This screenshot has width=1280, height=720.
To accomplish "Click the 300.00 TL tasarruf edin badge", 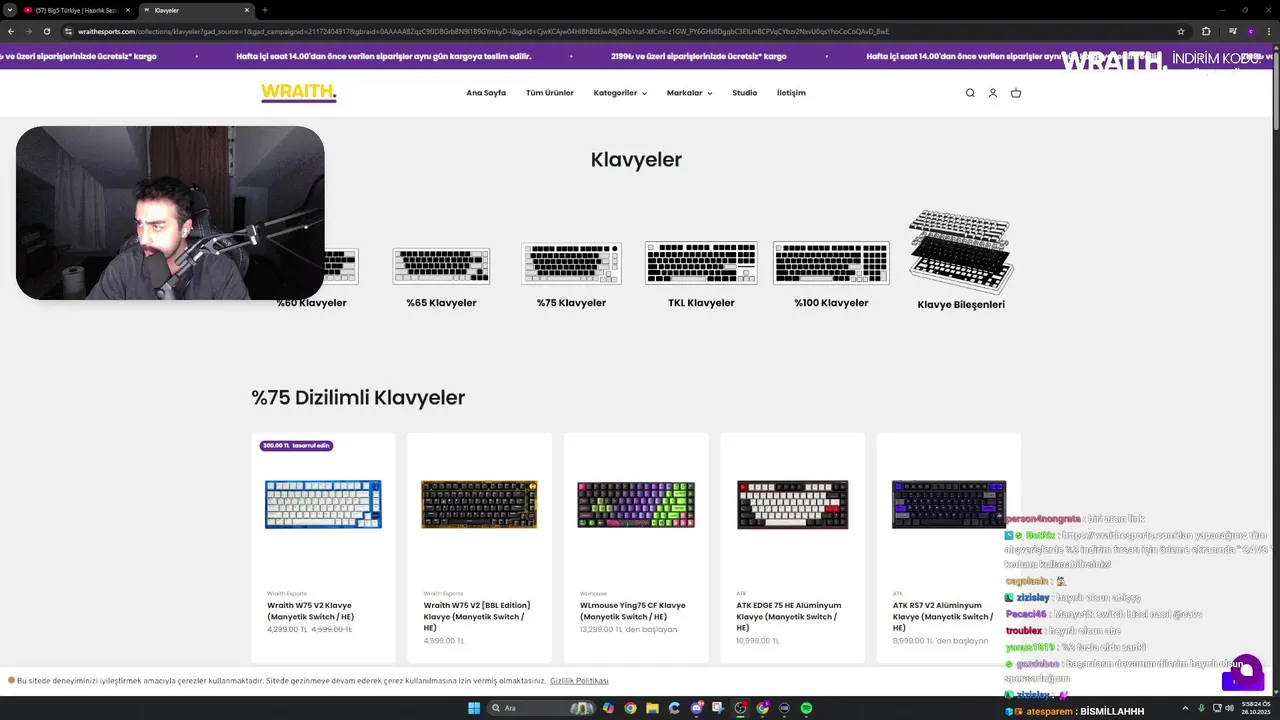I will click(x=296, y=445).
